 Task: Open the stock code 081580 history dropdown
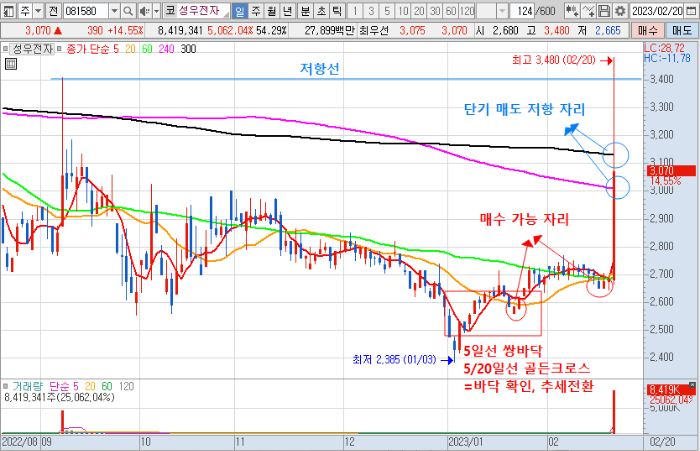(x=115, y=11)
